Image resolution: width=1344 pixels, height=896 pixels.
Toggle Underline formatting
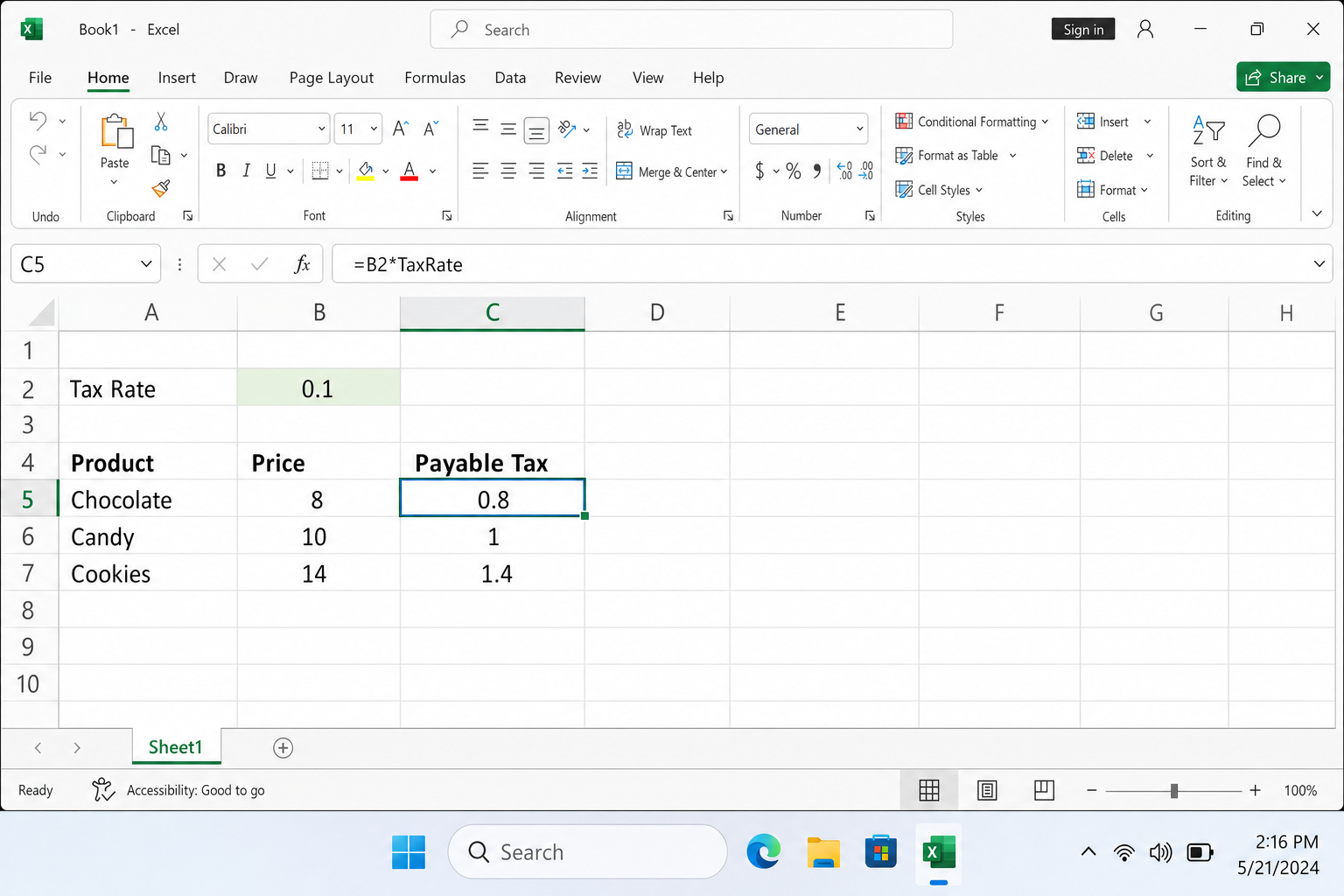pos(271,171)
